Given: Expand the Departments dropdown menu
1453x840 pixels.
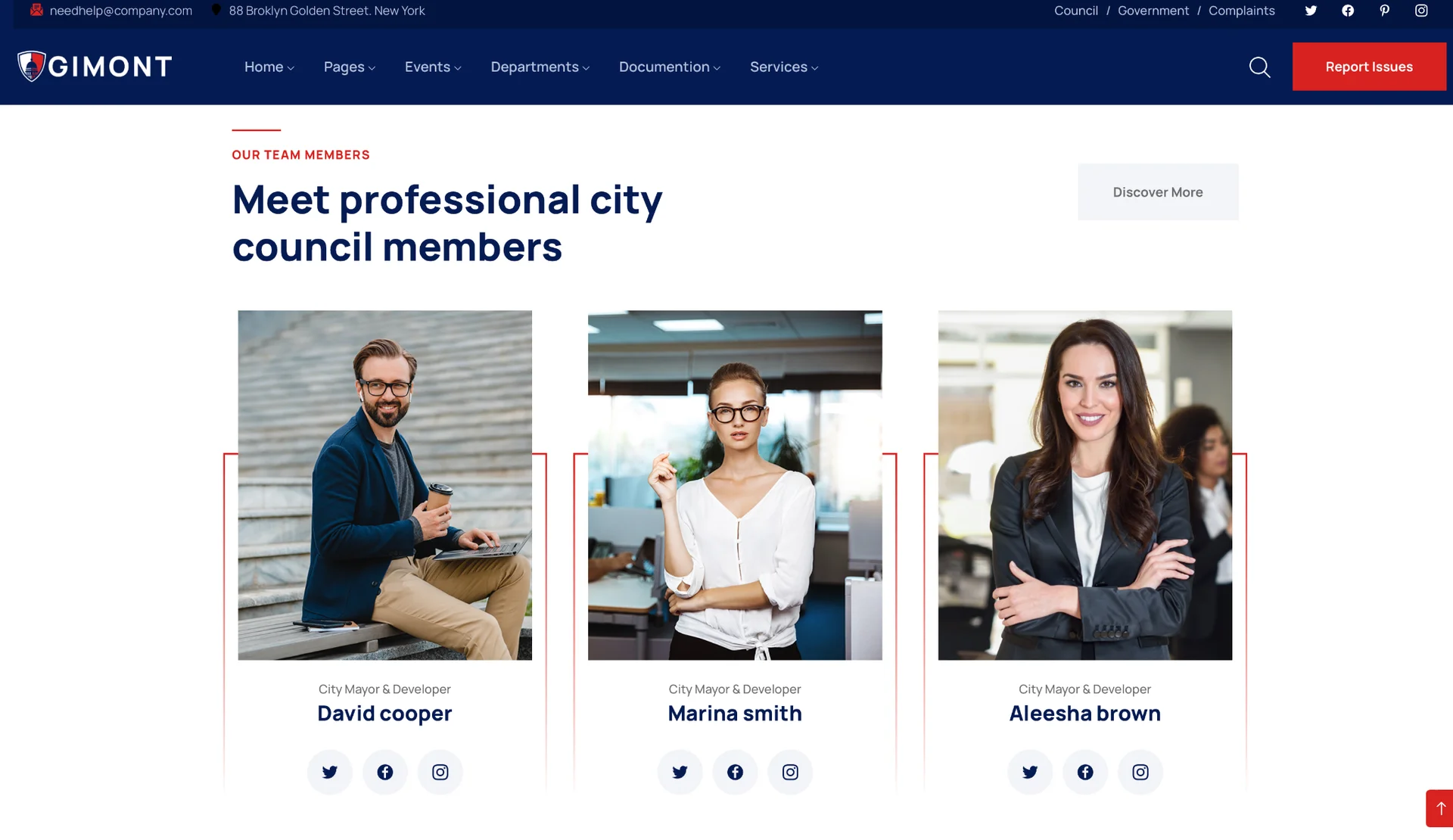Looking at the screenshot, I should click(540, 67).
